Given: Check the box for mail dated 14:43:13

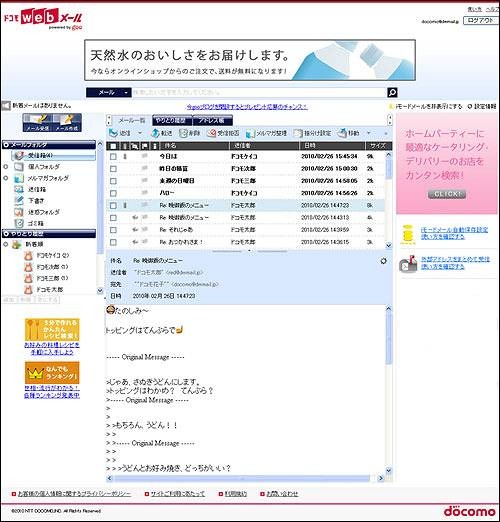Looking at the screenshot, I should pos(113,218).
